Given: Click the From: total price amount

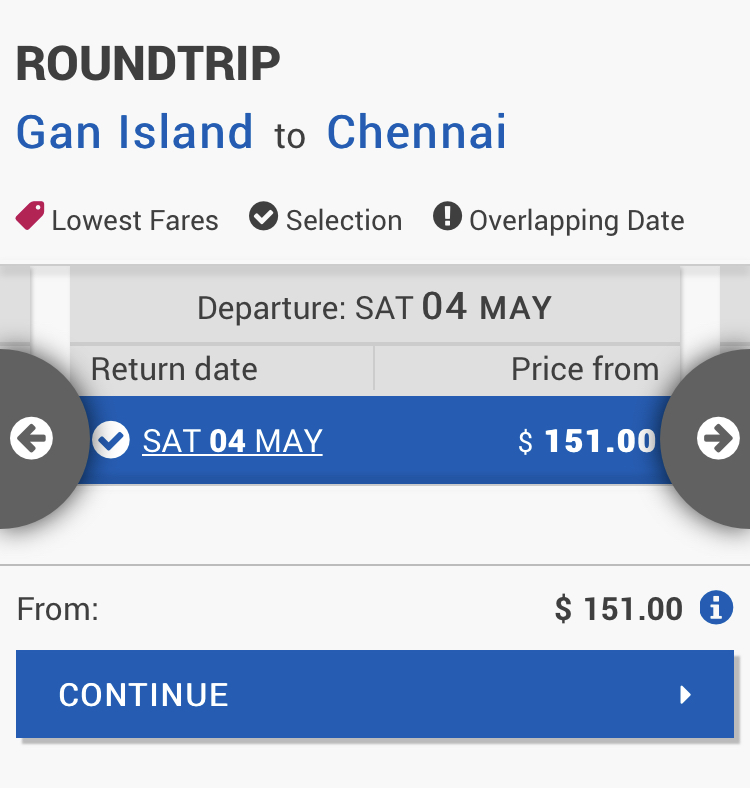Looking at the screenshot, I should pyautogui.click(x=619, y=609).
